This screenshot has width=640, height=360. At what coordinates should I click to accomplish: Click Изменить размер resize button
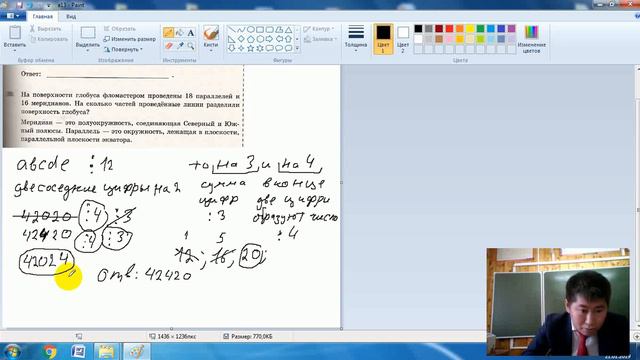pyautogui.click(x=129, y=39)
